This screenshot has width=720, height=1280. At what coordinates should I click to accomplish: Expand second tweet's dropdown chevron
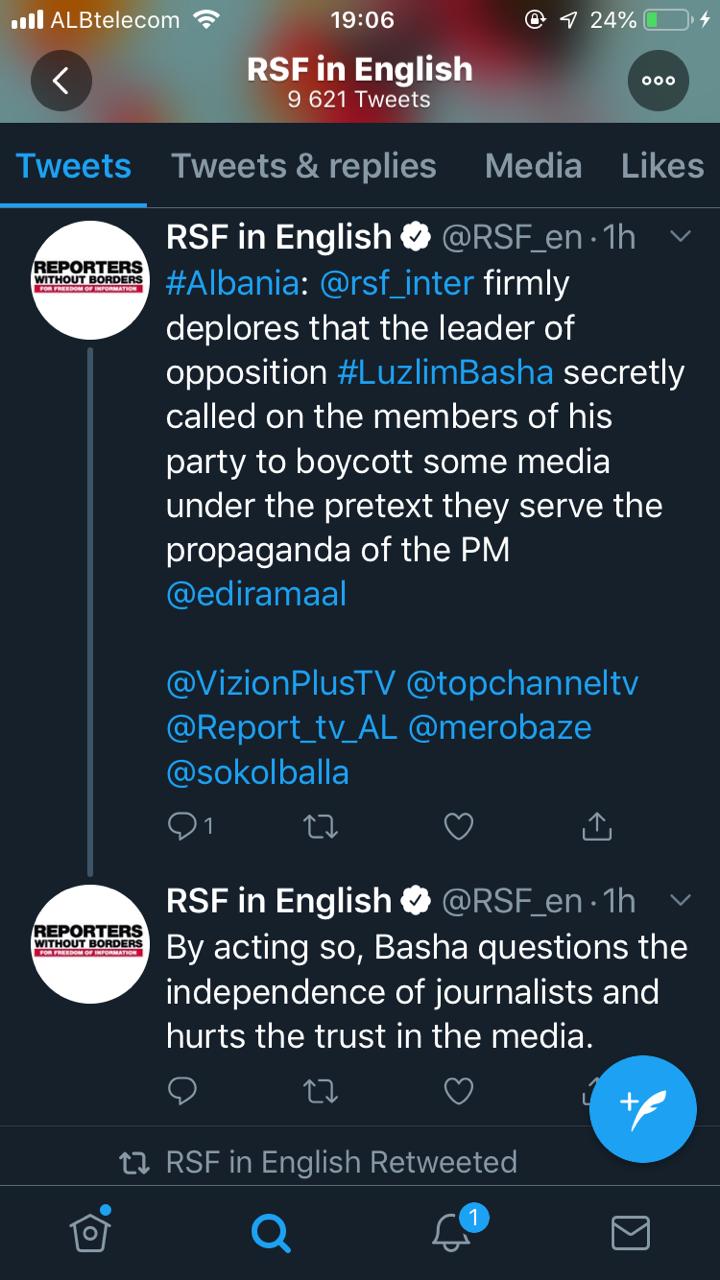(x=679, y=900)
